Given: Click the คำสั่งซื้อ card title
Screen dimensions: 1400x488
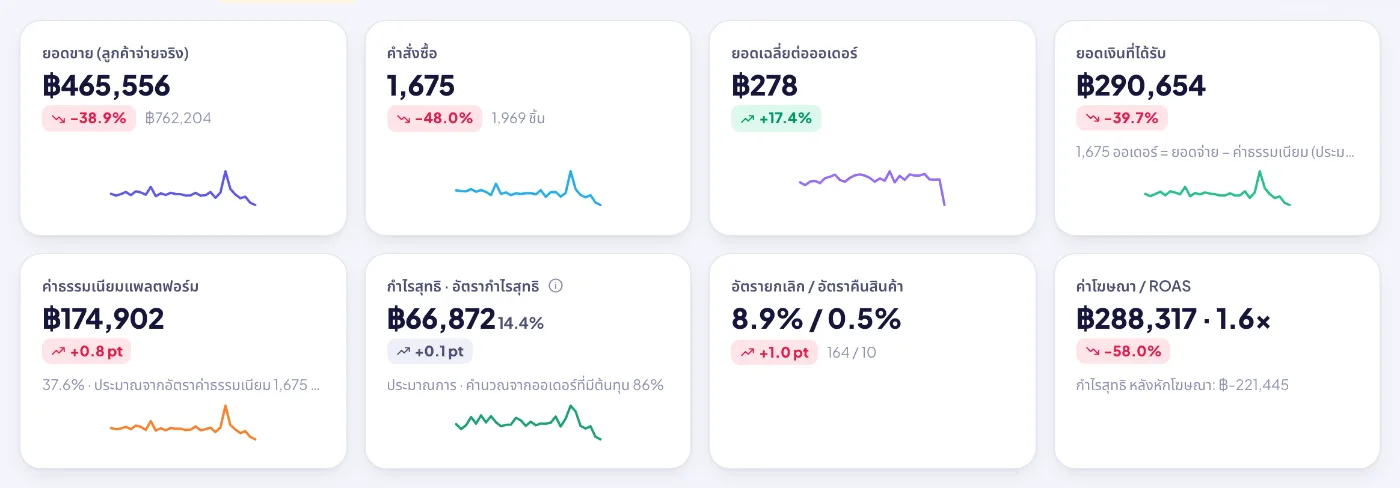Looking at the screenshot, I should coord(412,53).
